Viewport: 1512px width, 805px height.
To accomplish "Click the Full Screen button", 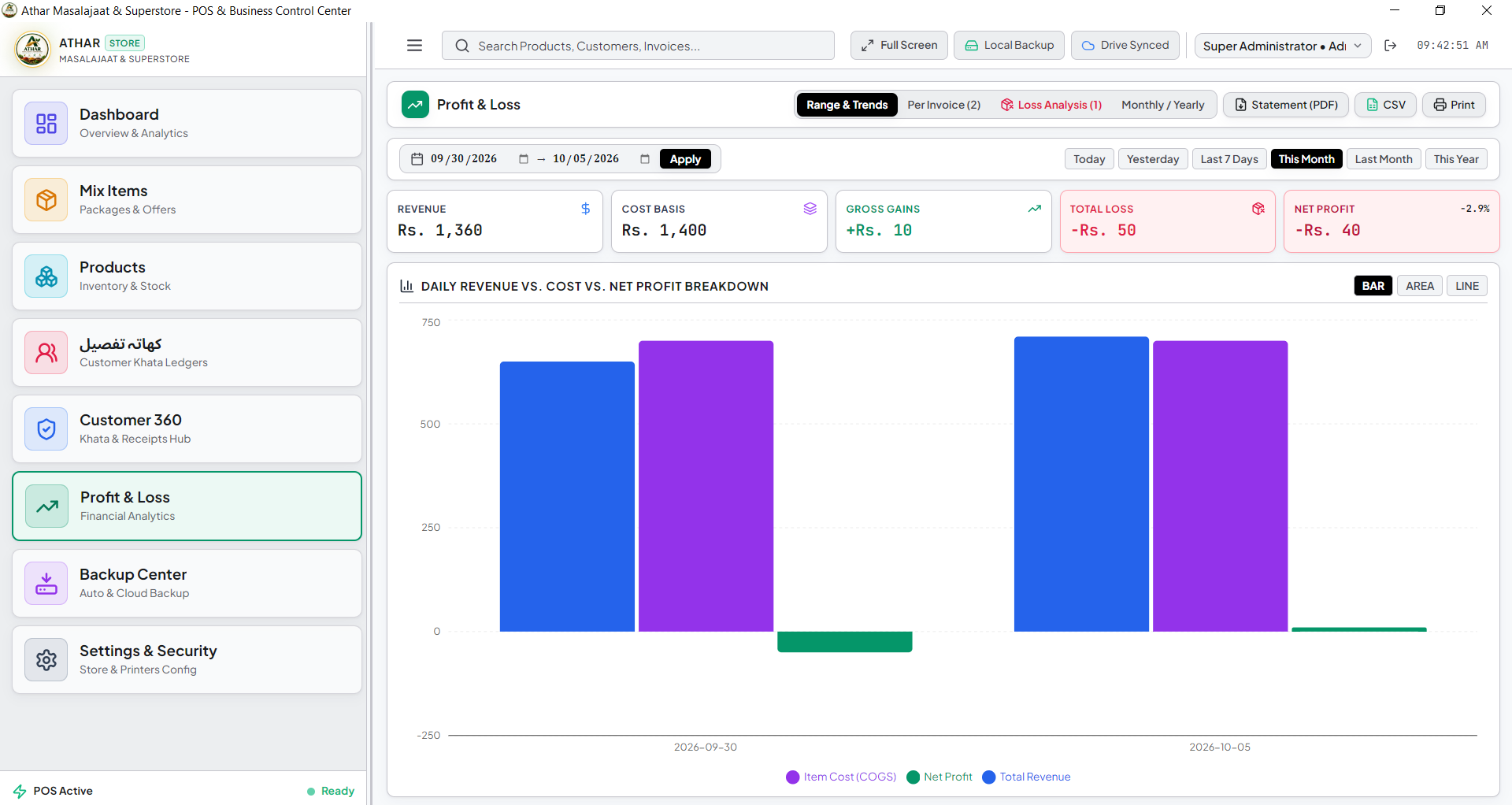I will (x=899, y=46).
